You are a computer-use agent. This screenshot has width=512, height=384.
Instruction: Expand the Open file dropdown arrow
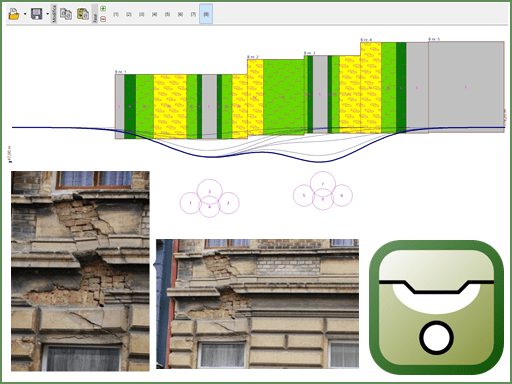(25, 14)
